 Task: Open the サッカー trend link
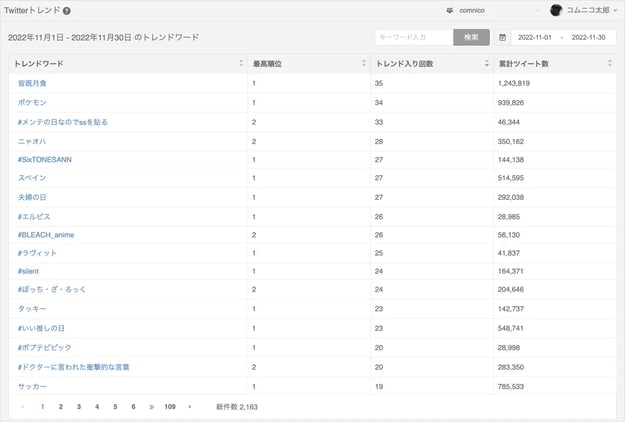click(32, 387)
